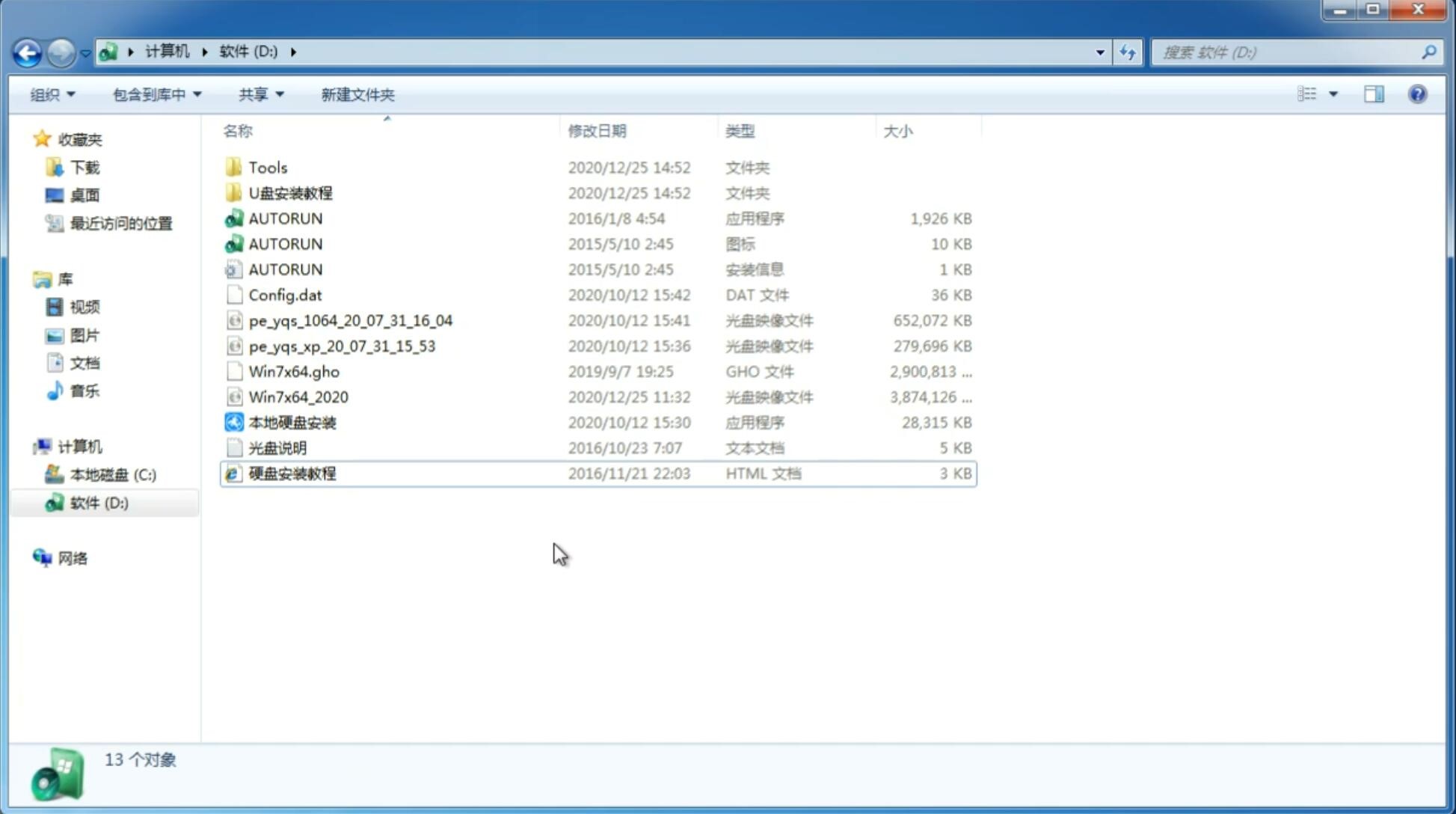Select 本地磁盘 (C:) in sidebar
Screen dimensions: 1456x814
(113, 474)
